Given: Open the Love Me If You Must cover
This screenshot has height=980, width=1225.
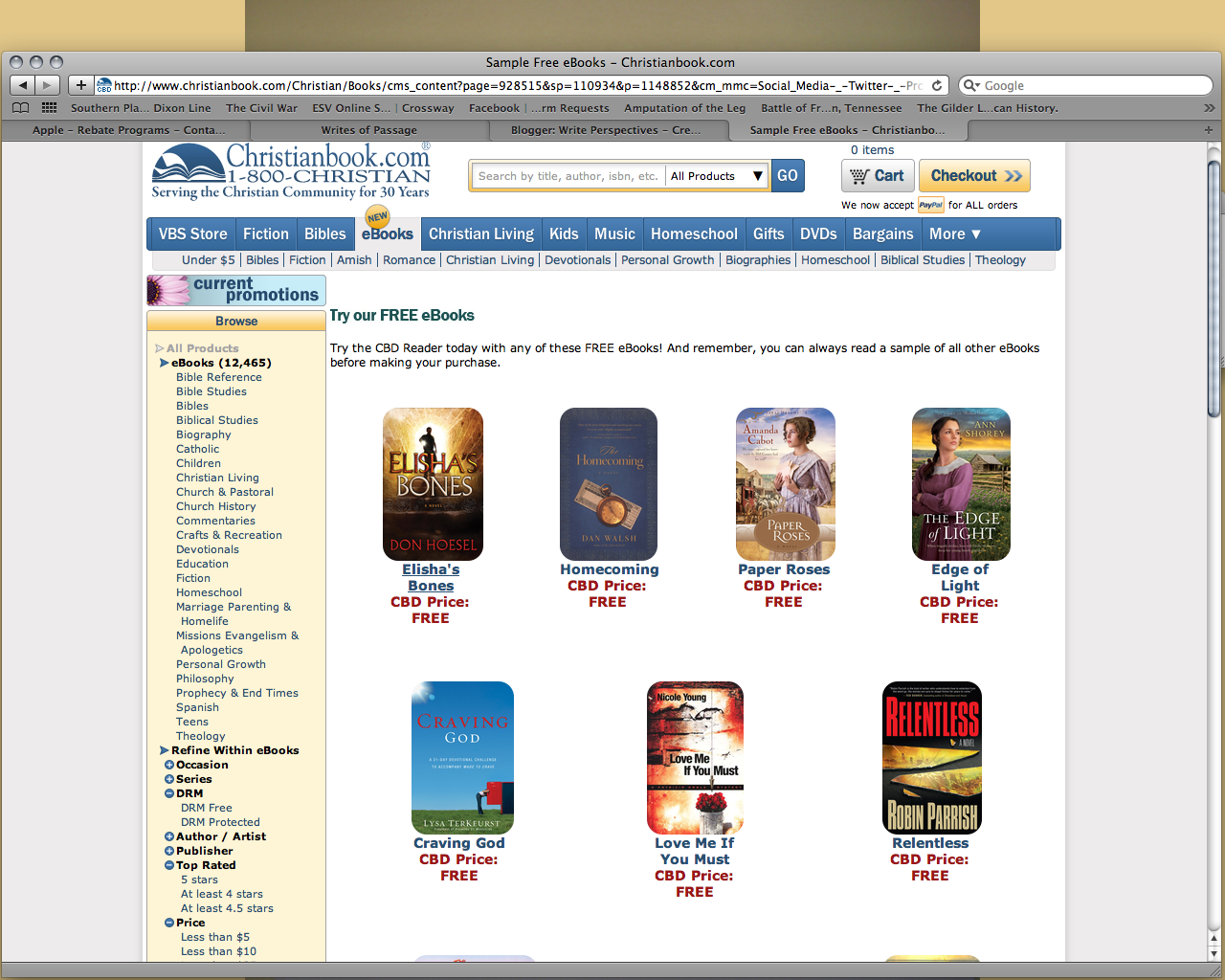Looking at the screenshot, I should pos(696,758).
